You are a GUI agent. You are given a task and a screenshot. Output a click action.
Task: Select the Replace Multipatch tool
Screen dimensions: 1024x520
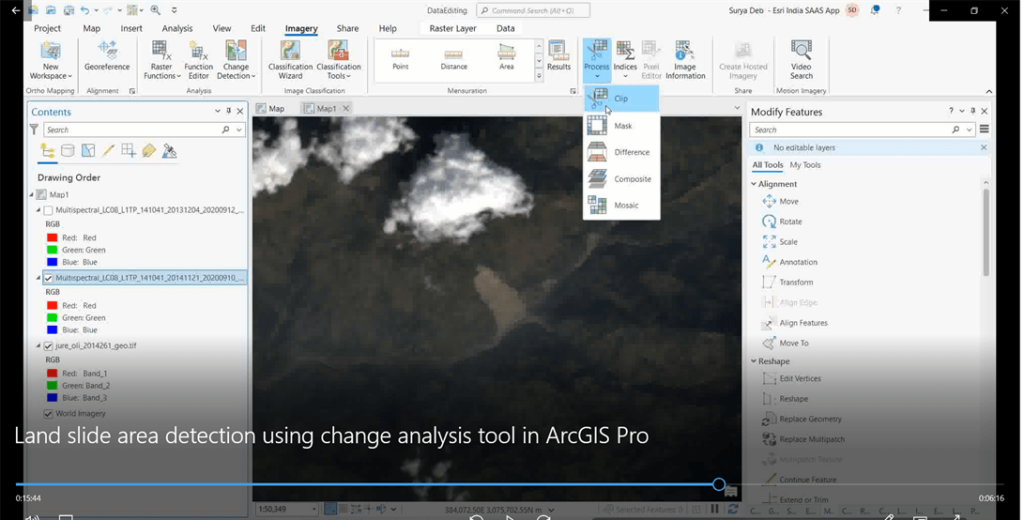point(803,439)
